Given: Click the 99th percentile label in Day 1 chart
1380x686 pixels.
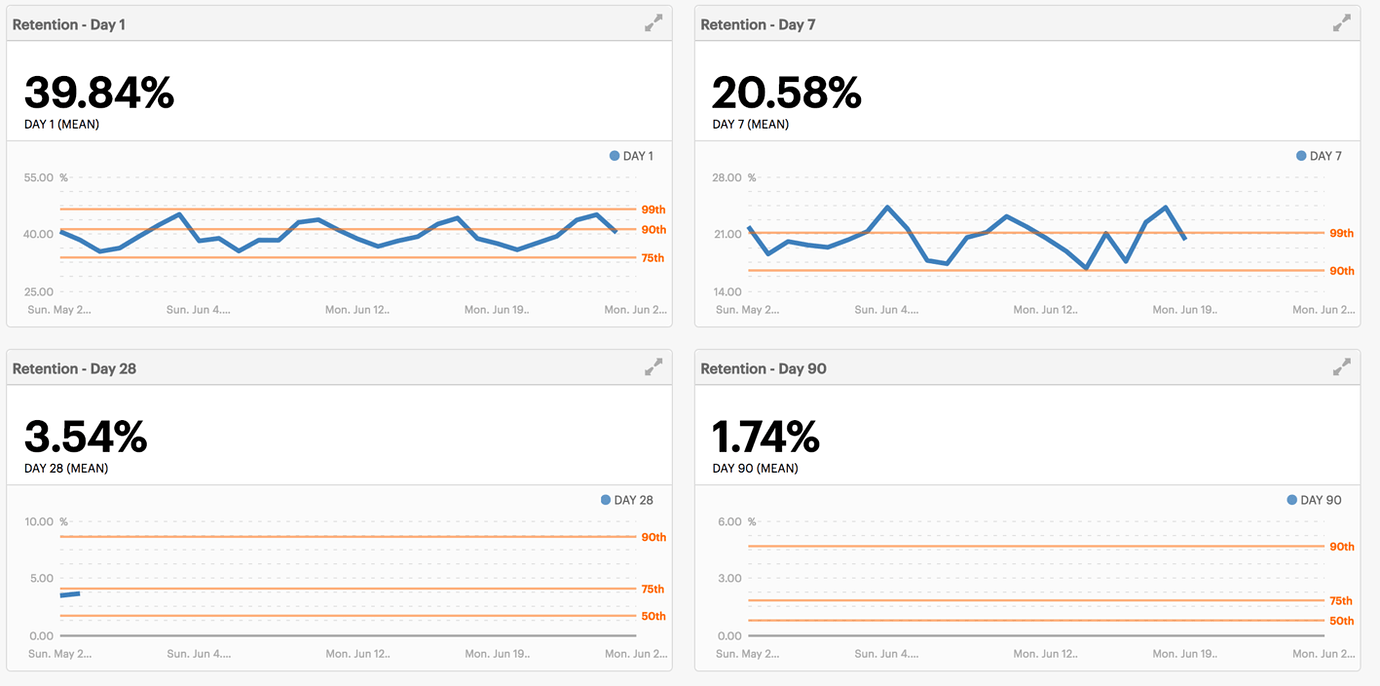Looking at the screenshot, I should [x=653, y=210].
